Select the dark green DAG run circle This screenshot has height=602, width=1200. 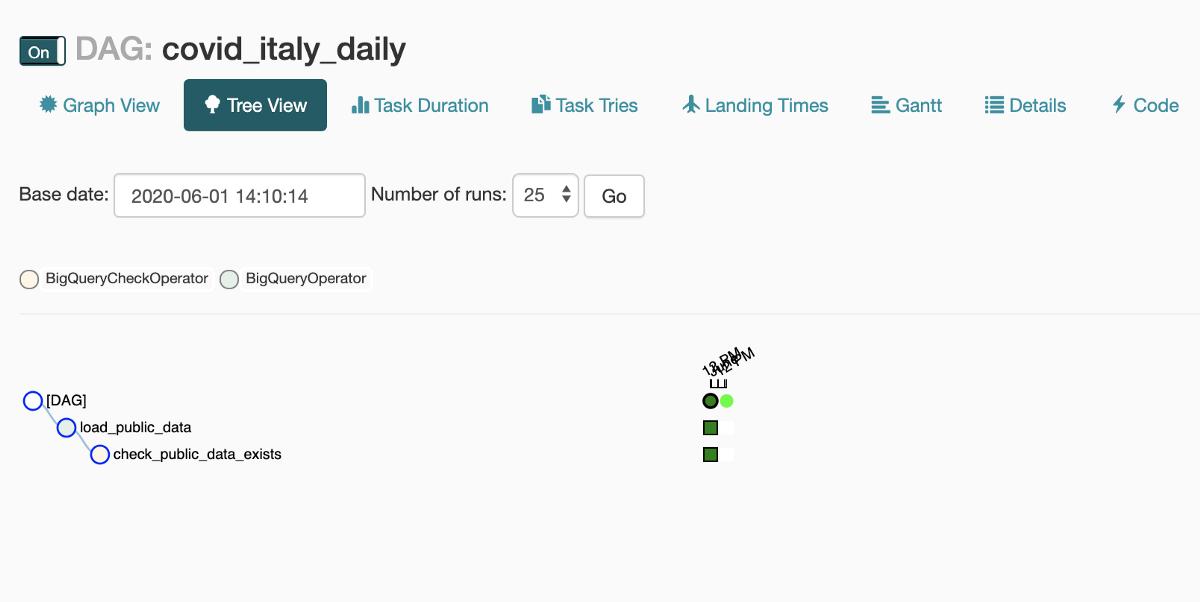coord(710,401)
